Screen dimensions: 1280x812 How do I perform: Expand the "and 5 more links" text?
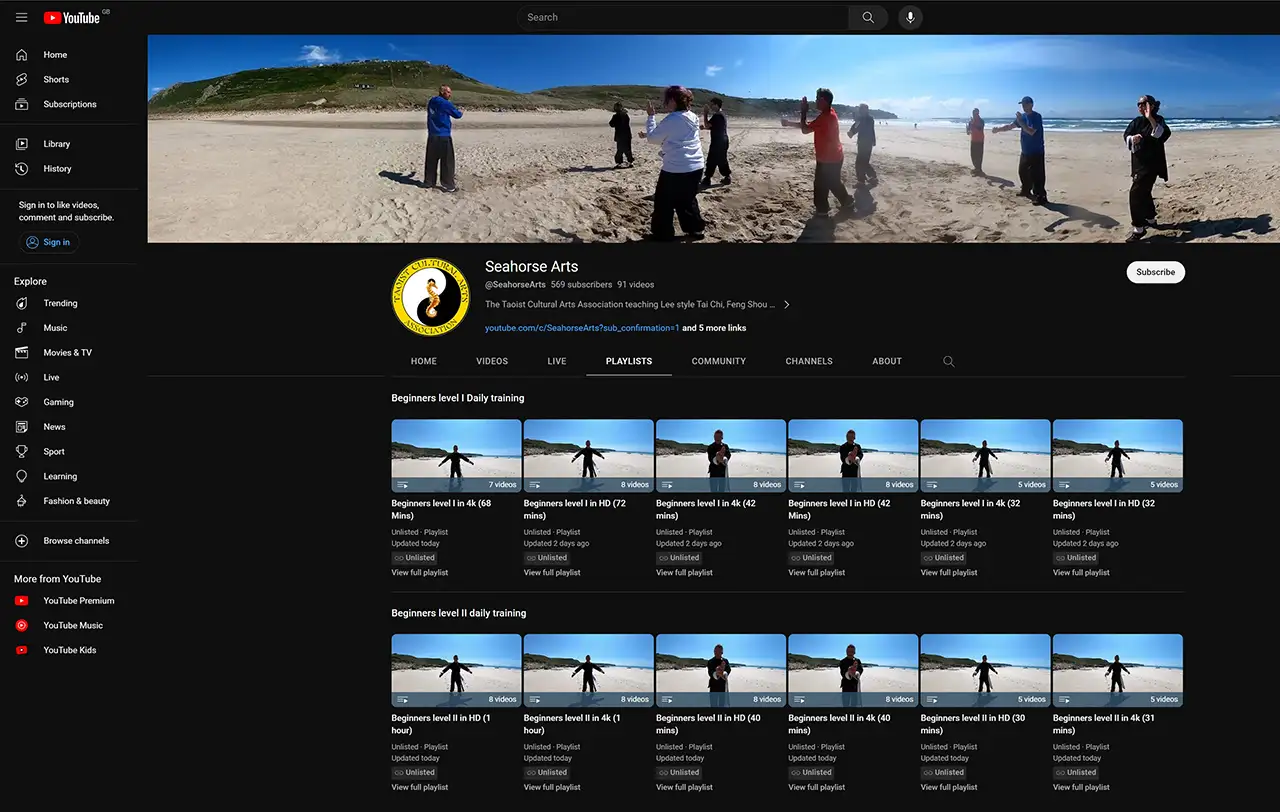pos(714,328)
